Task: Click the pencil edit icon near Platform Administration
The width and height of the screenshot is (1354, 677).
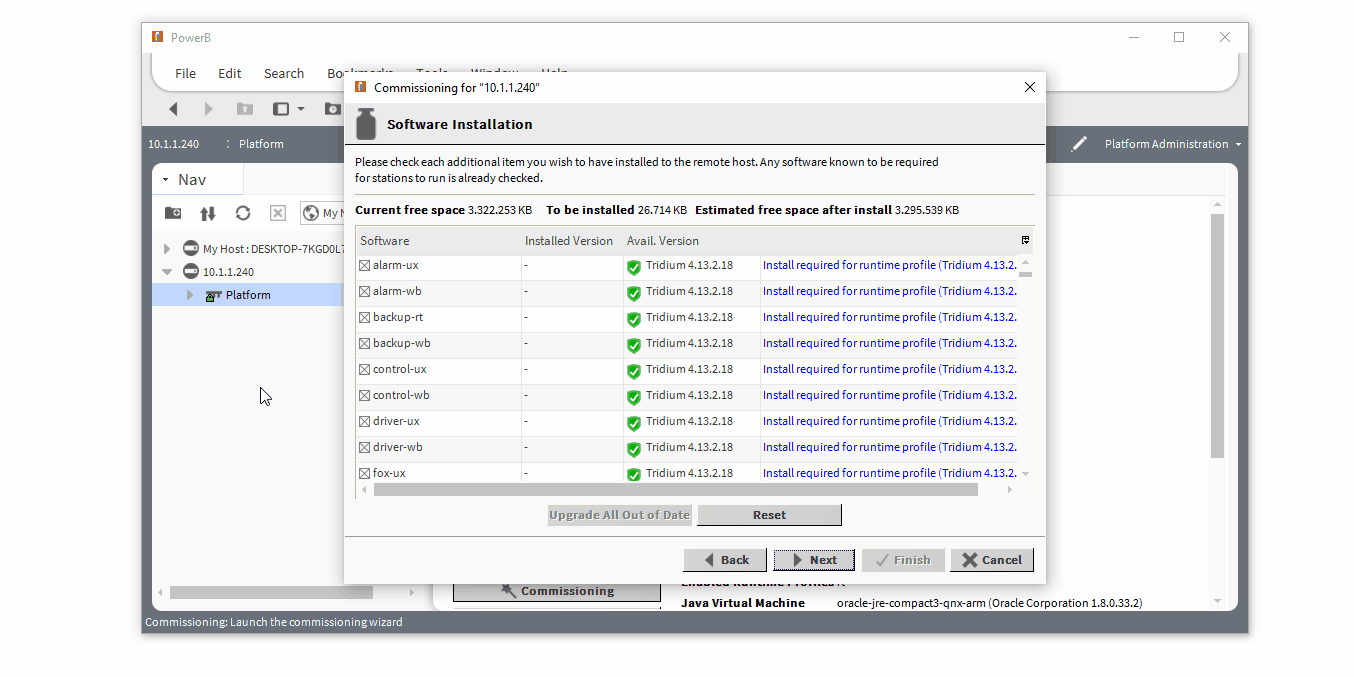Action: 1079,144
